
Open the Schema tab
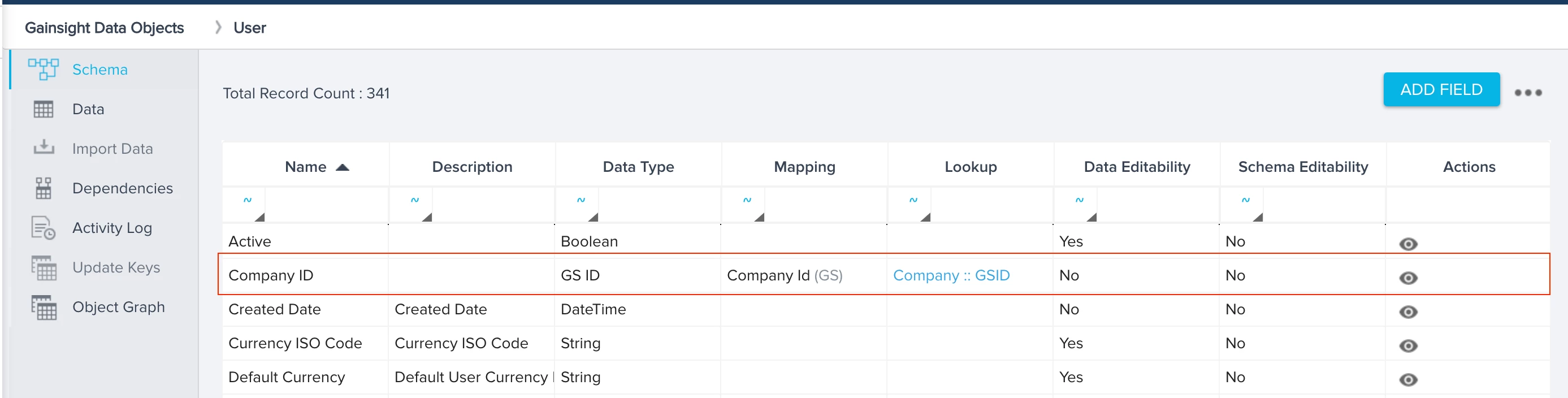[x=104, y=70]
